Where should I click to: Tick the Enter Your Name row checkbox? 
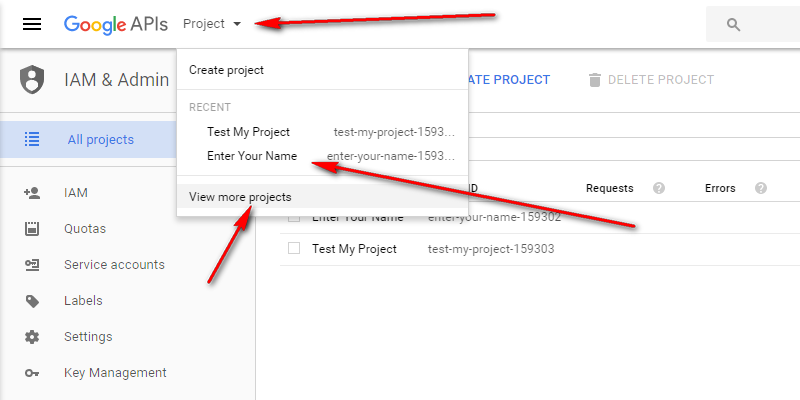point(294,217)
